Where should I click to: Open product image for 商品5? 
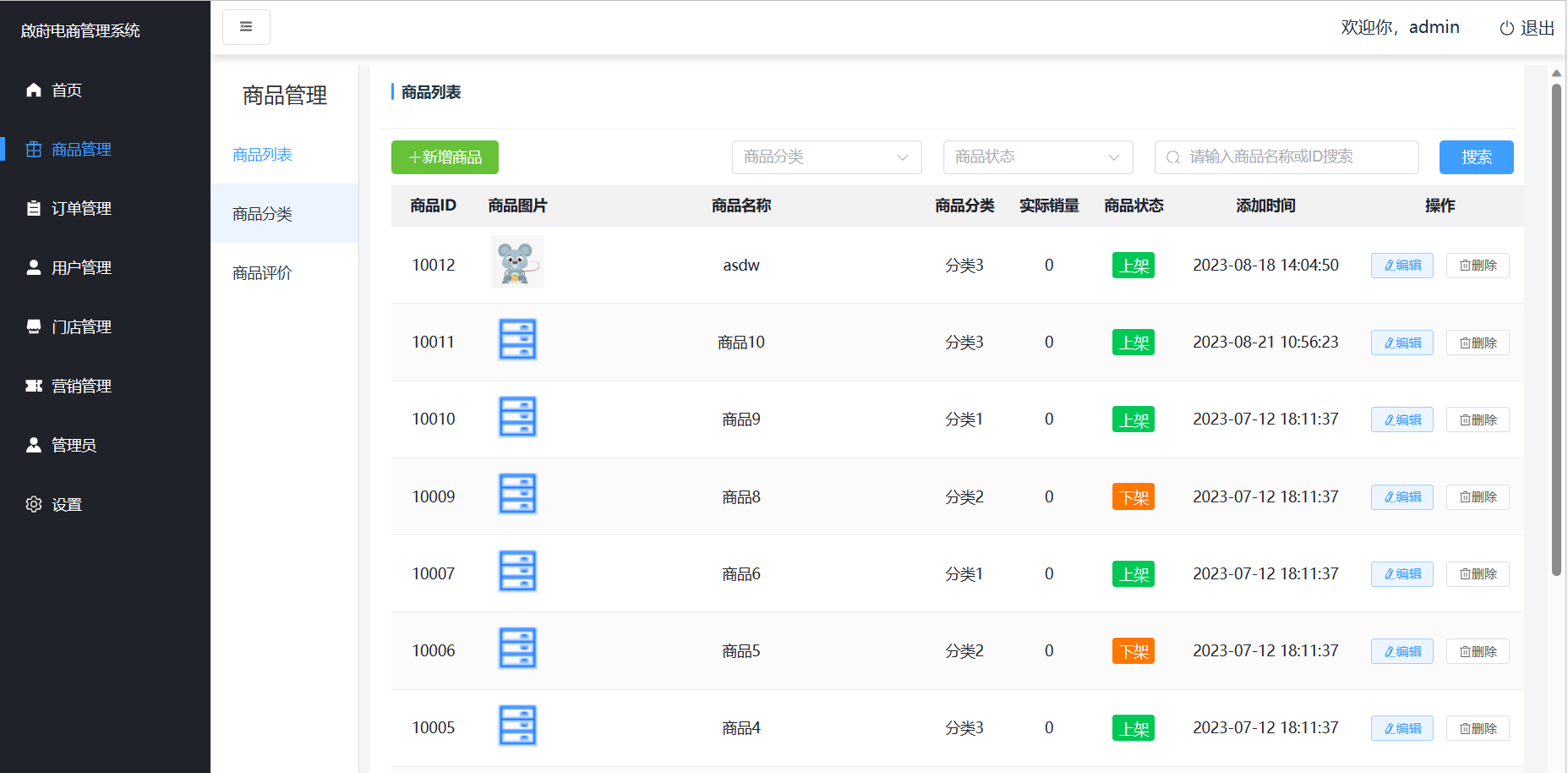click(x=517, y=648)
